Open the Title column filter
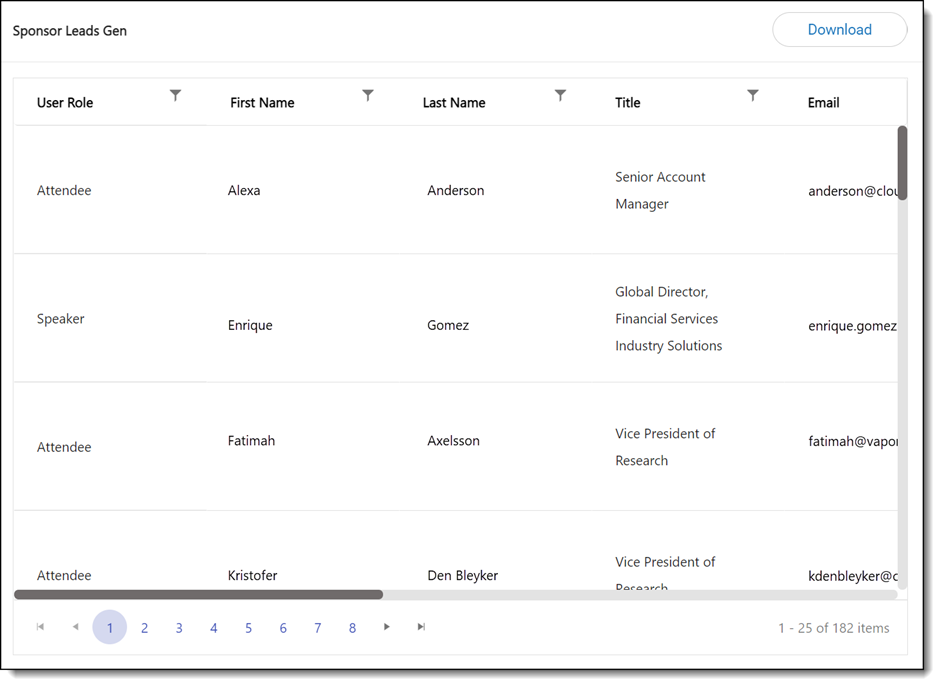 753,96
